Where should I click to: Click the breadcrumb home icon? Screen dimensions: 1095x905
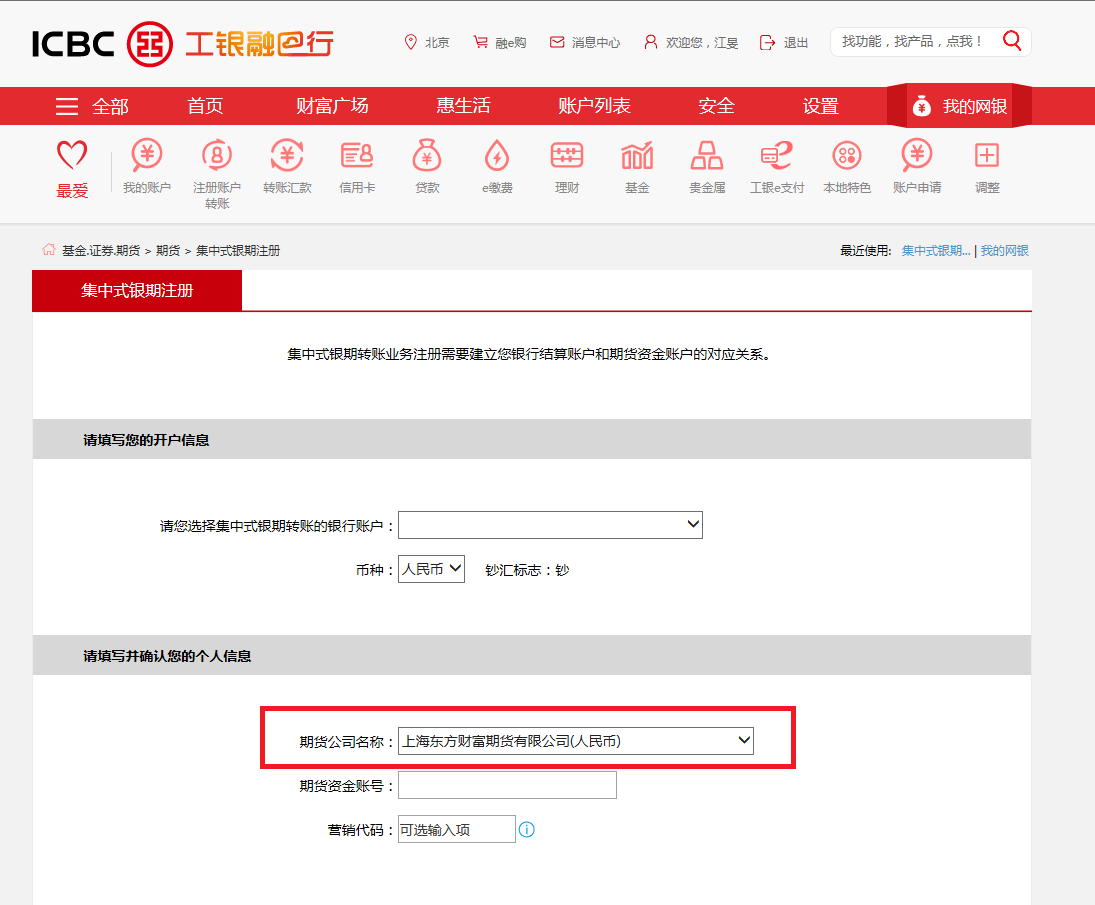click(x=48, y=249)
